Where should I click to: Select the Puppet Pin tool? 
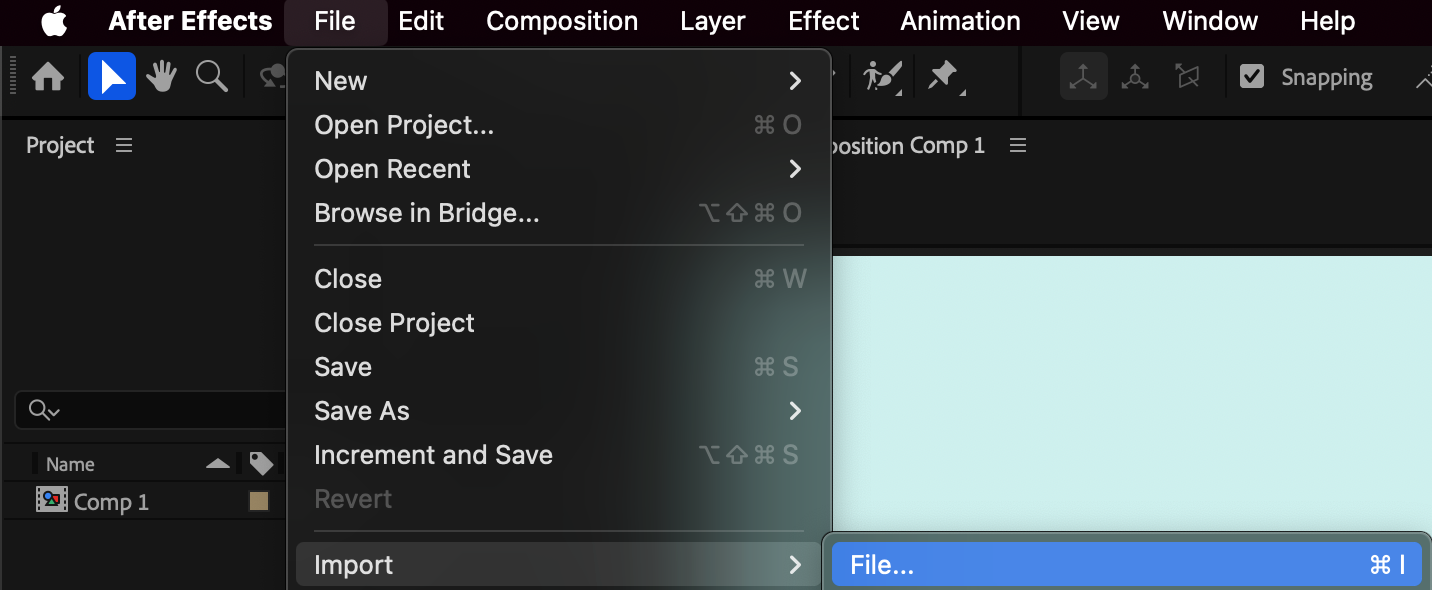[944, 77]
